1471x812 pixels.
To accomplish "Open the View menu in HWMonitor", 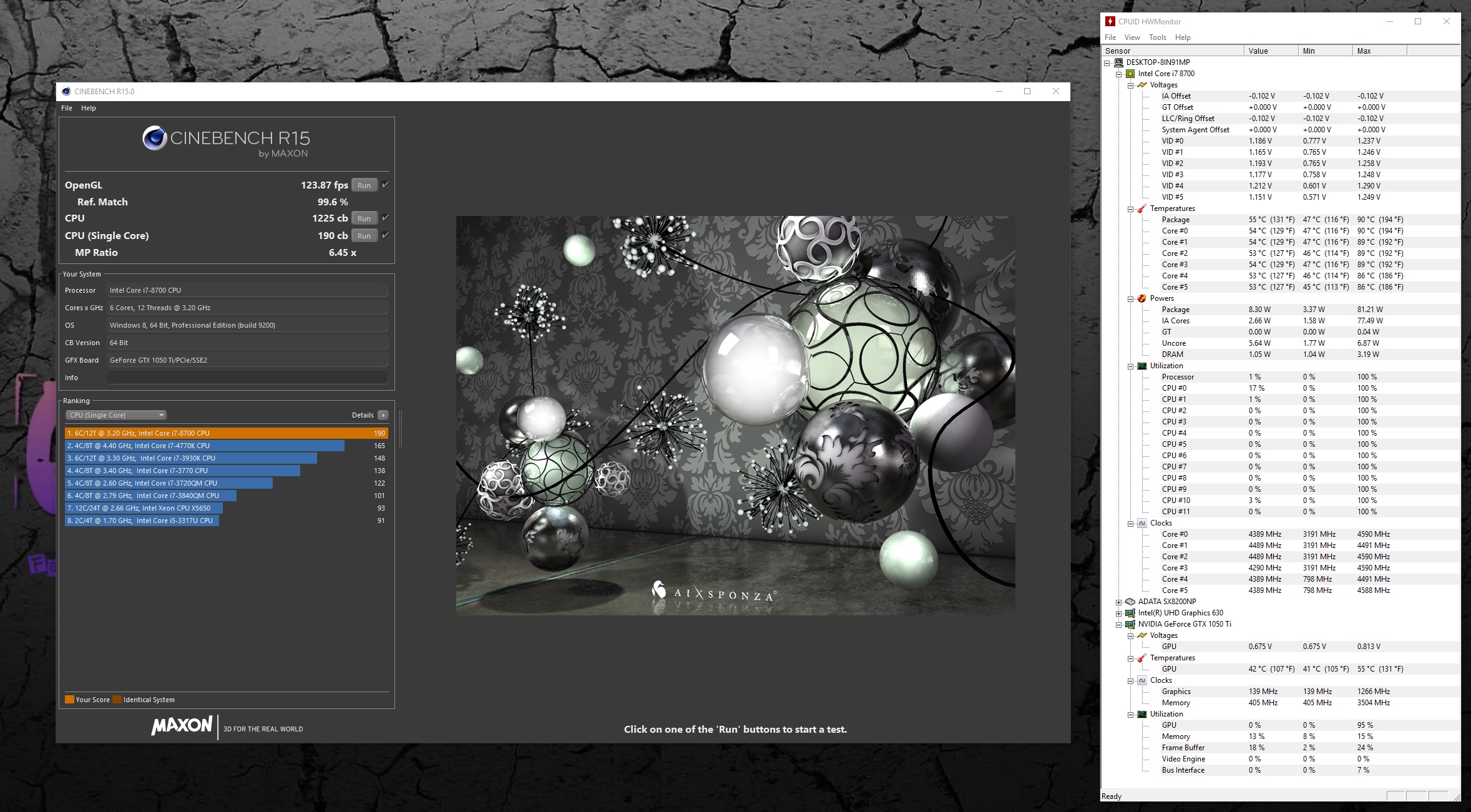I will 1132,37.
